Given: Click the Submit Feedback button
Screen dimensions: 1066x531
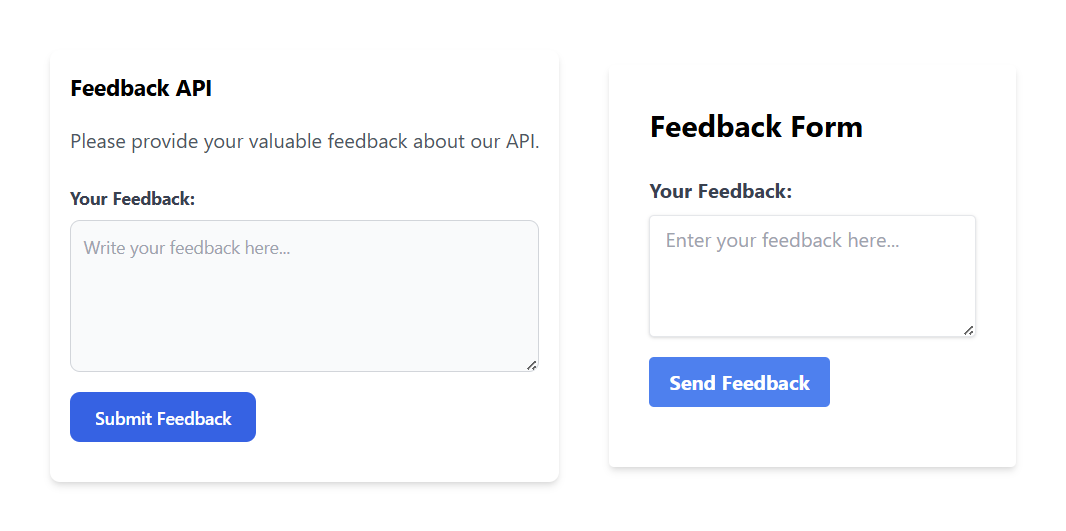Looking at the screenshot, I should (163, 418).
